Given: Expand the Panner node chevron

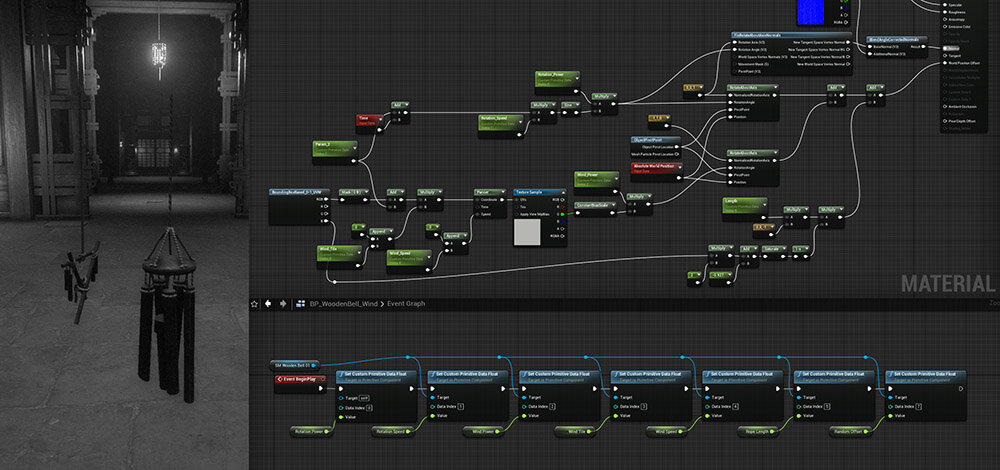Looking at the screenshot, I should click(503, 192).
